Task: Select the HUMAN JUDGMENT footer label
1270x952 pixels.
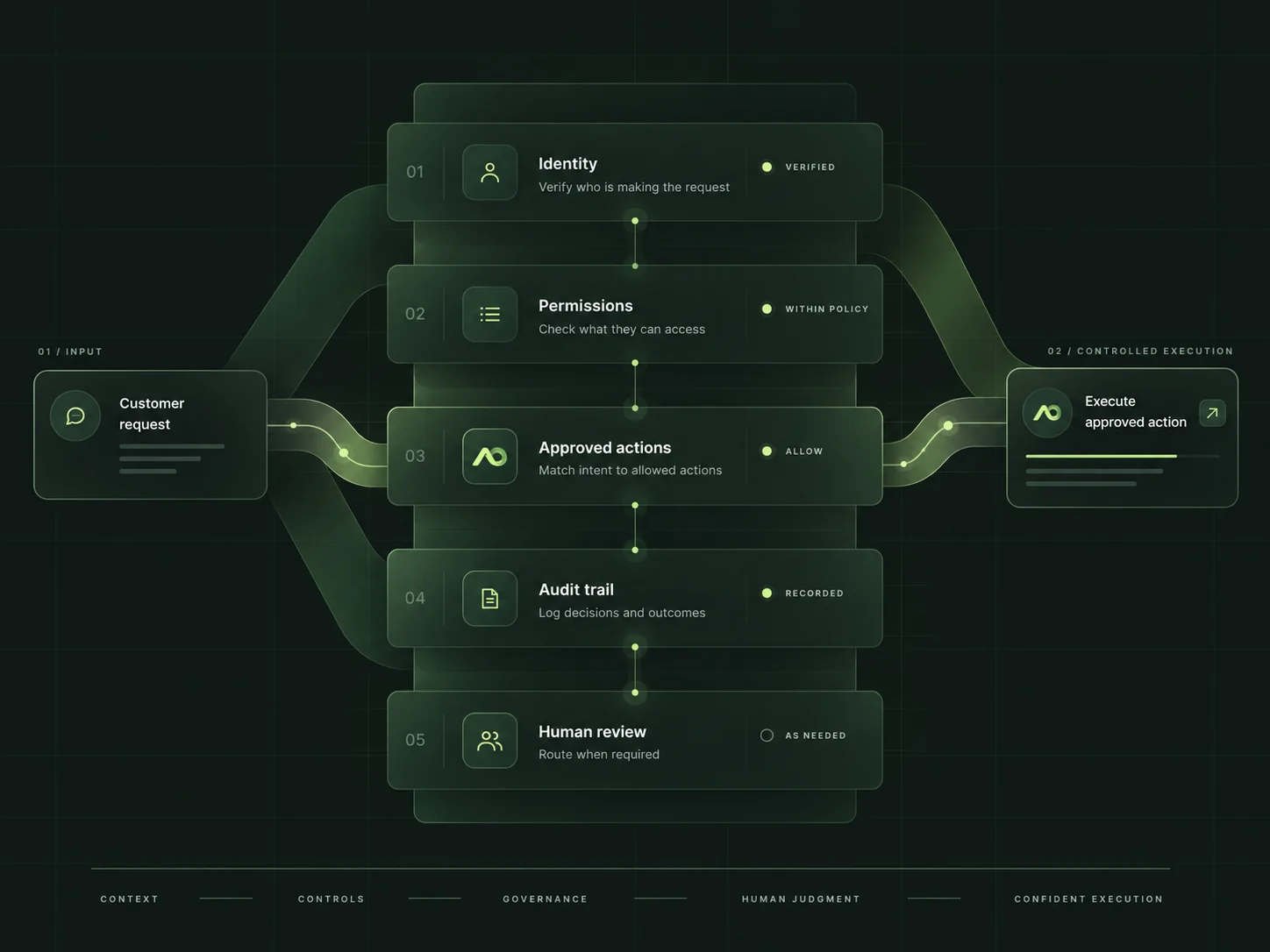Action: (801, 899)
